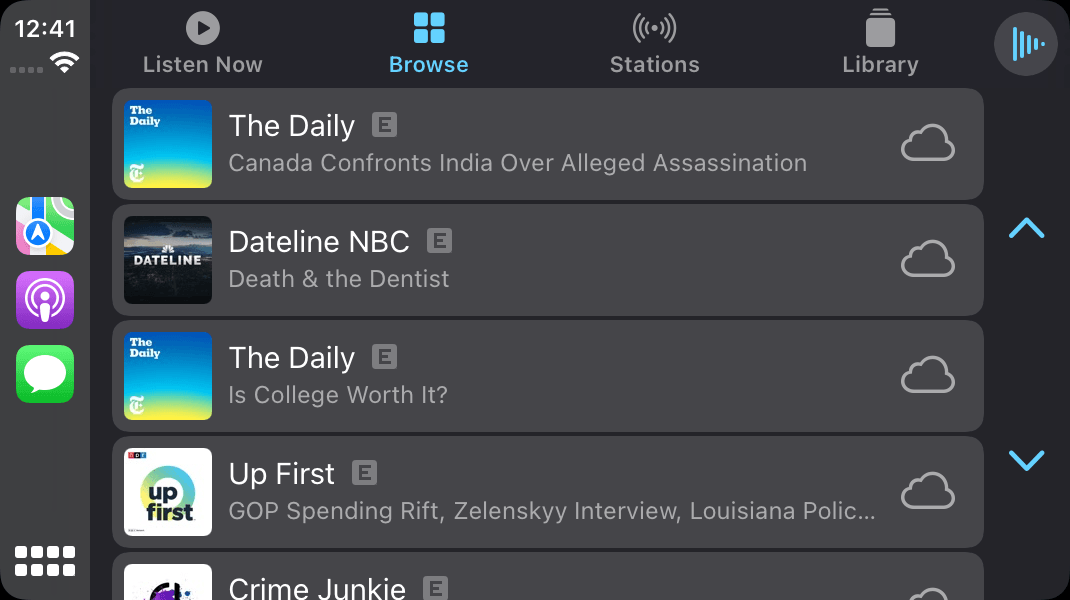Image resolution: width=1070 pixels, height=600 pixels.
Task: Tap cloud icon for Canada Confronts India episode
Action: pyautogui.click(x=928, y=144)
